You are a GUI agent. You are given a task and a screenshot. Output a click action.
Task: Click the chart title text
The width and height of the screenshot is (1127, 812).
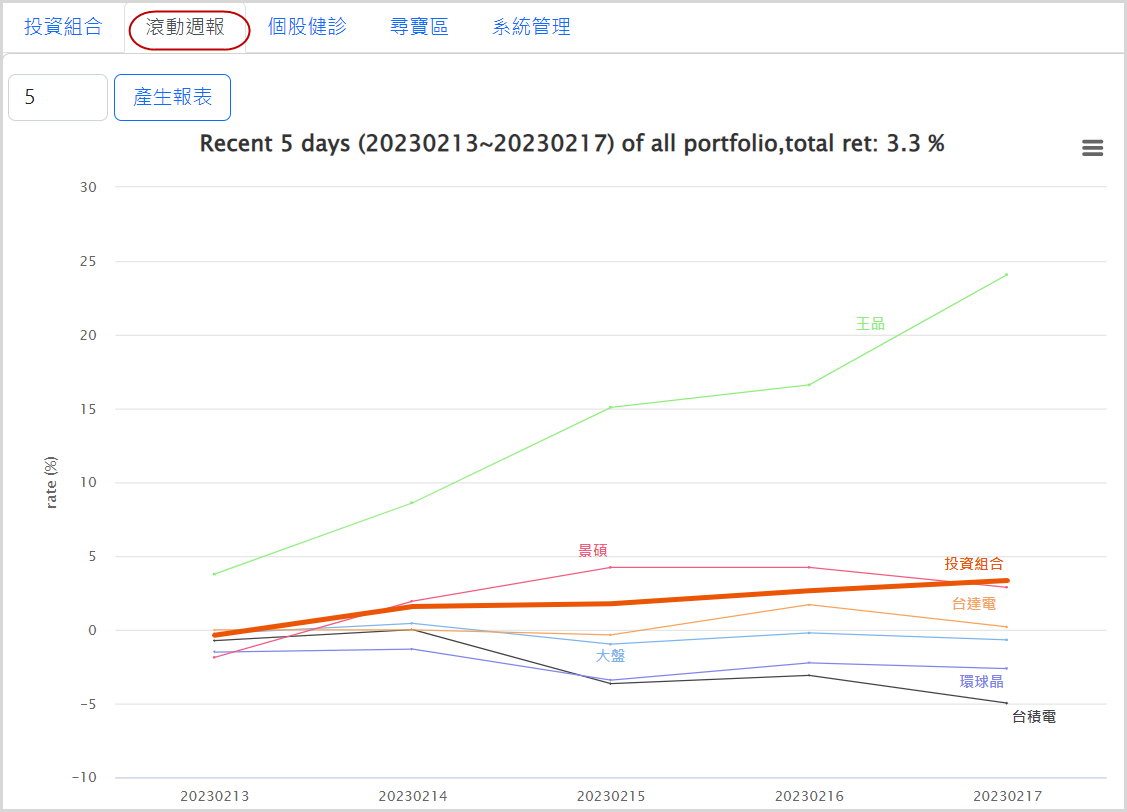[572, 143]
